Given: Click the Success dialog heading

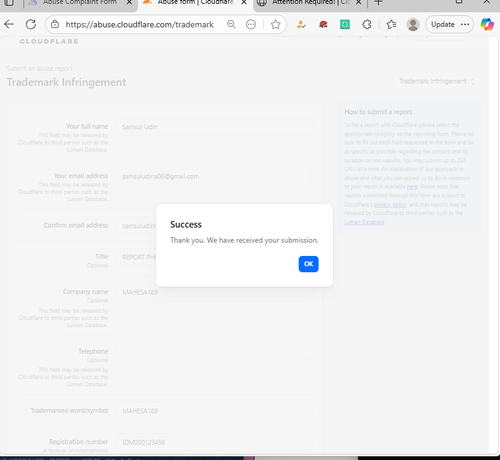Looking at the screenshot, I should tap(186, 224).
